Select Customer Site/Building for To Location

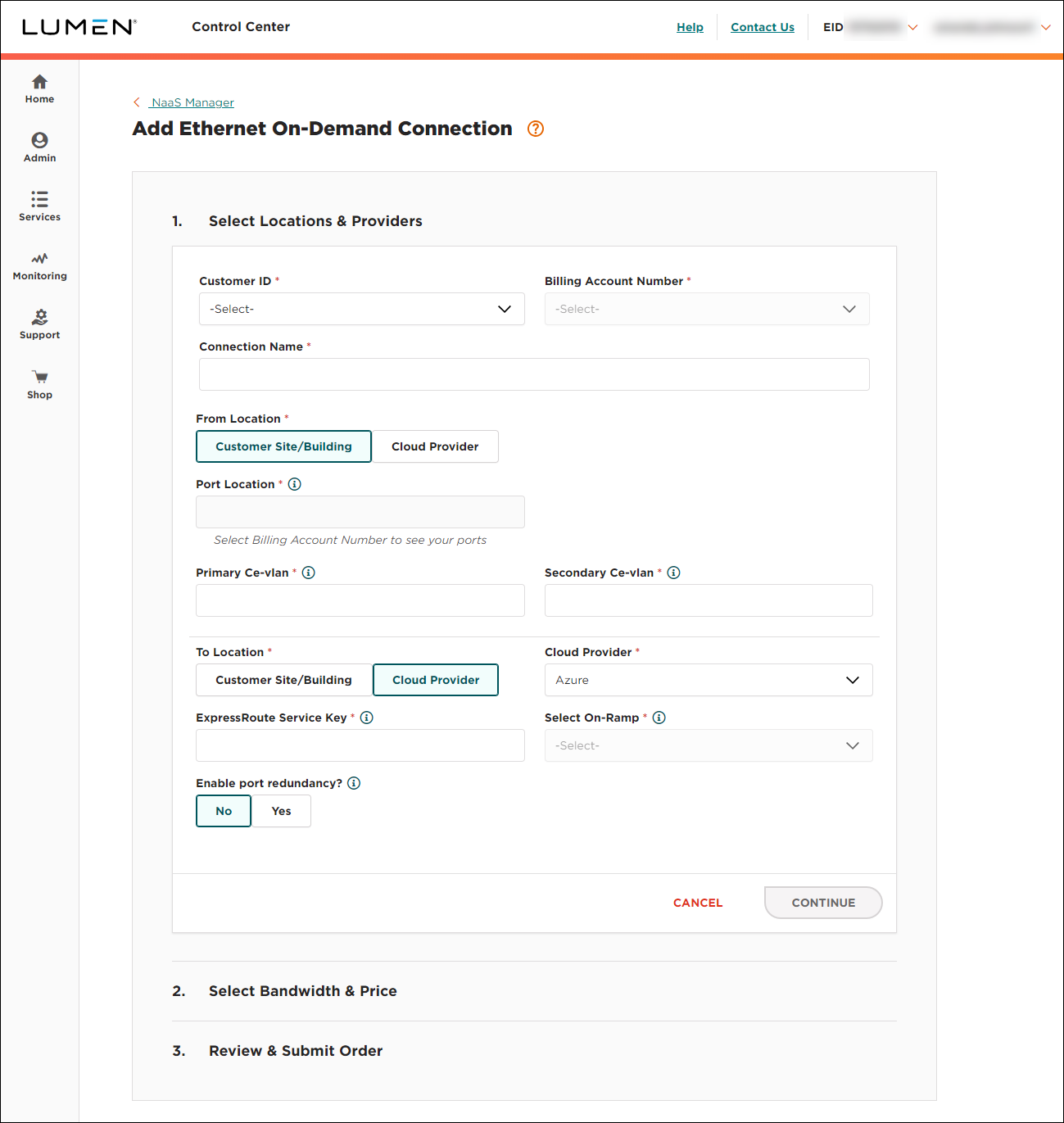(x=283, y=680)
